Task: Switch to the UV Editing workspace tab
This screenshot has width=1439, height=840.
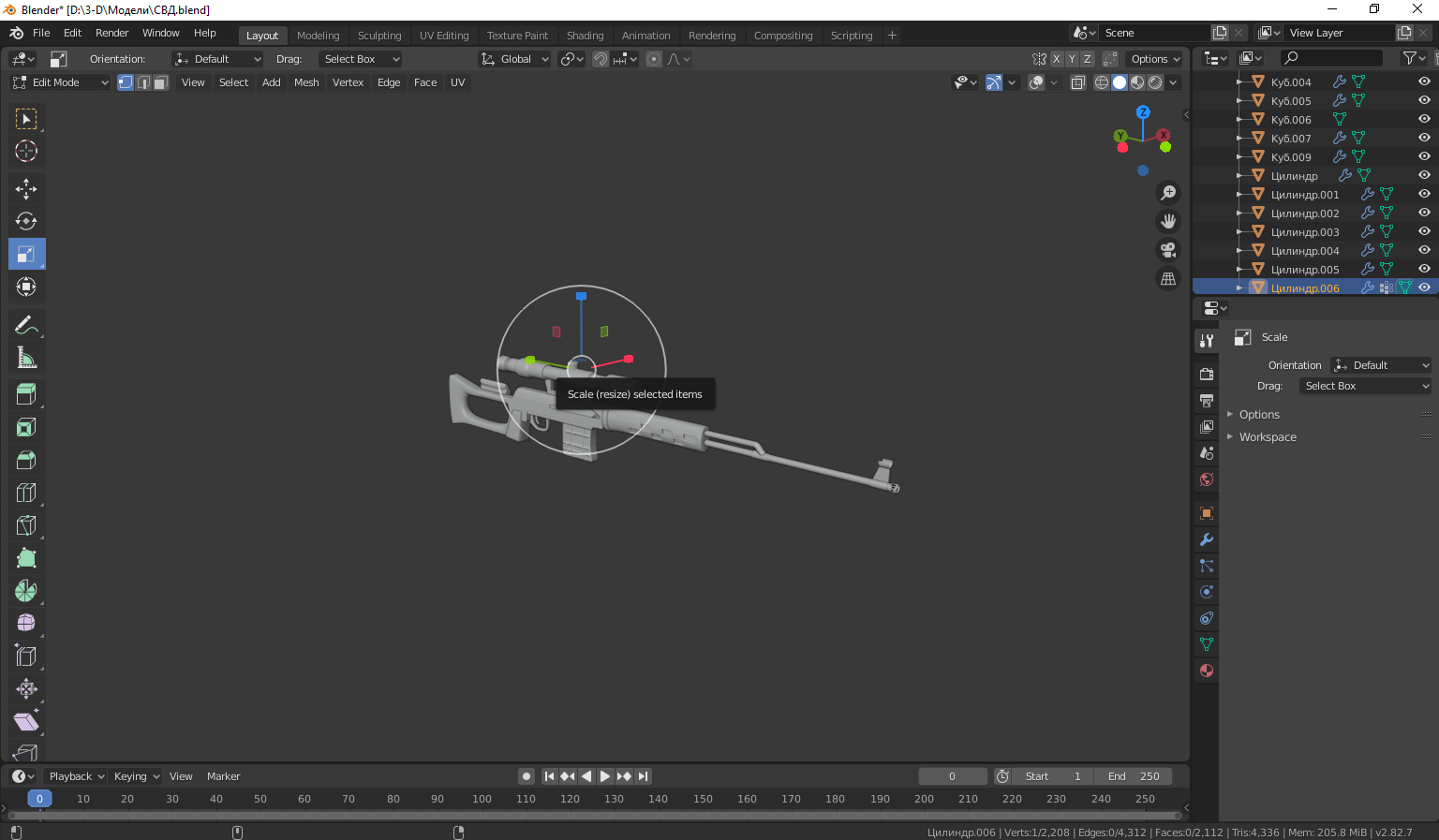Action: (444, 36)
